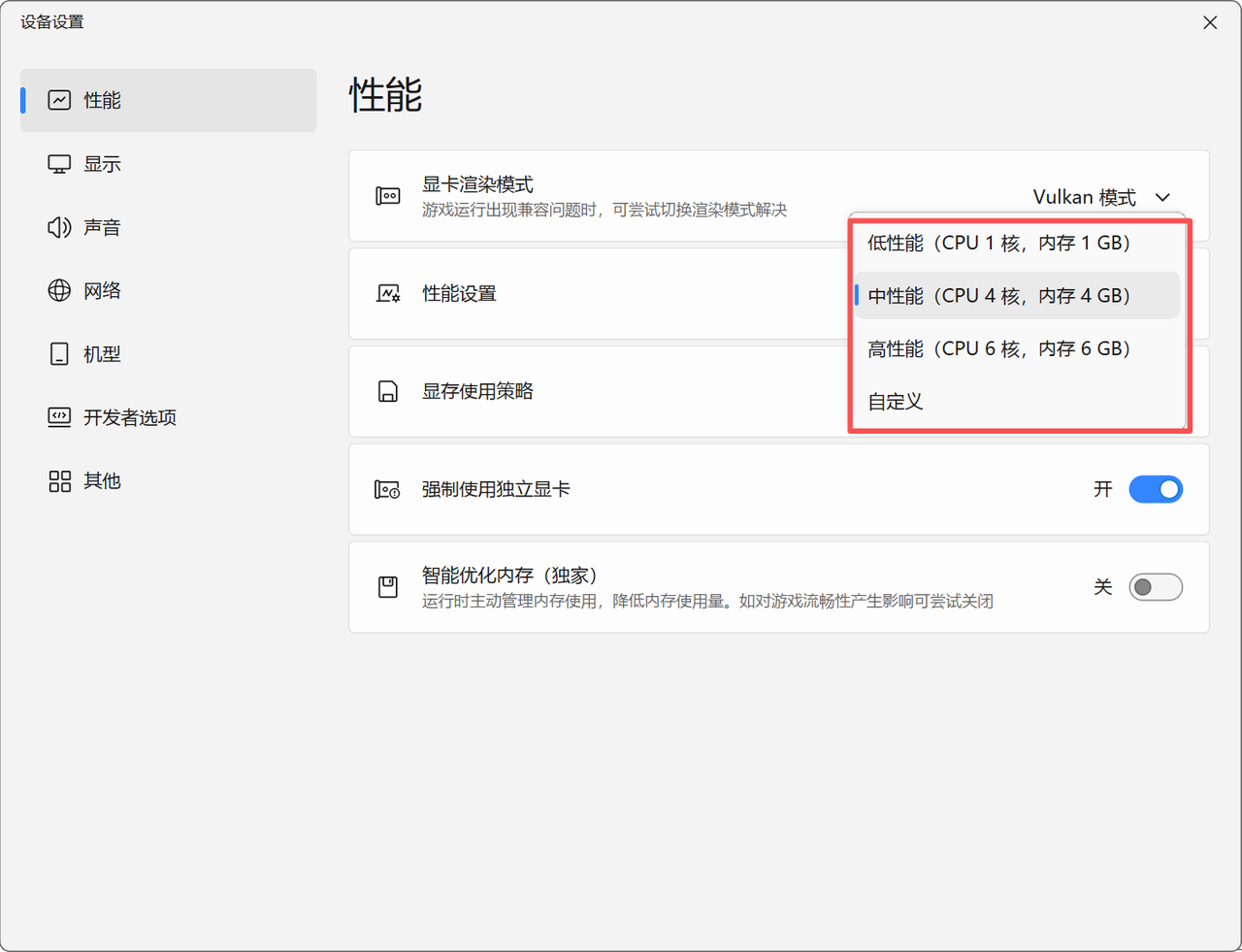This screenshot has height=952, width=1242.
Task: Click the 声音 speaker icon in sidebar
Action: tap(59, 227)
